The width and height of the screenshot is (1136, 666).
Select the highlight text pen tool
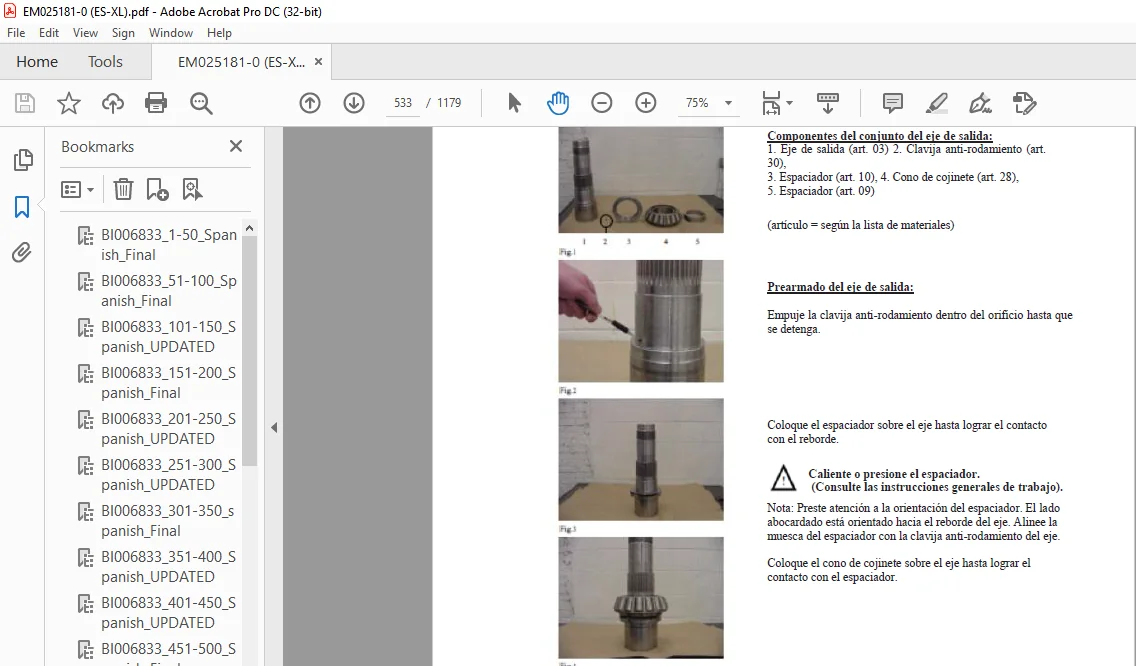[x=936, y=103]
